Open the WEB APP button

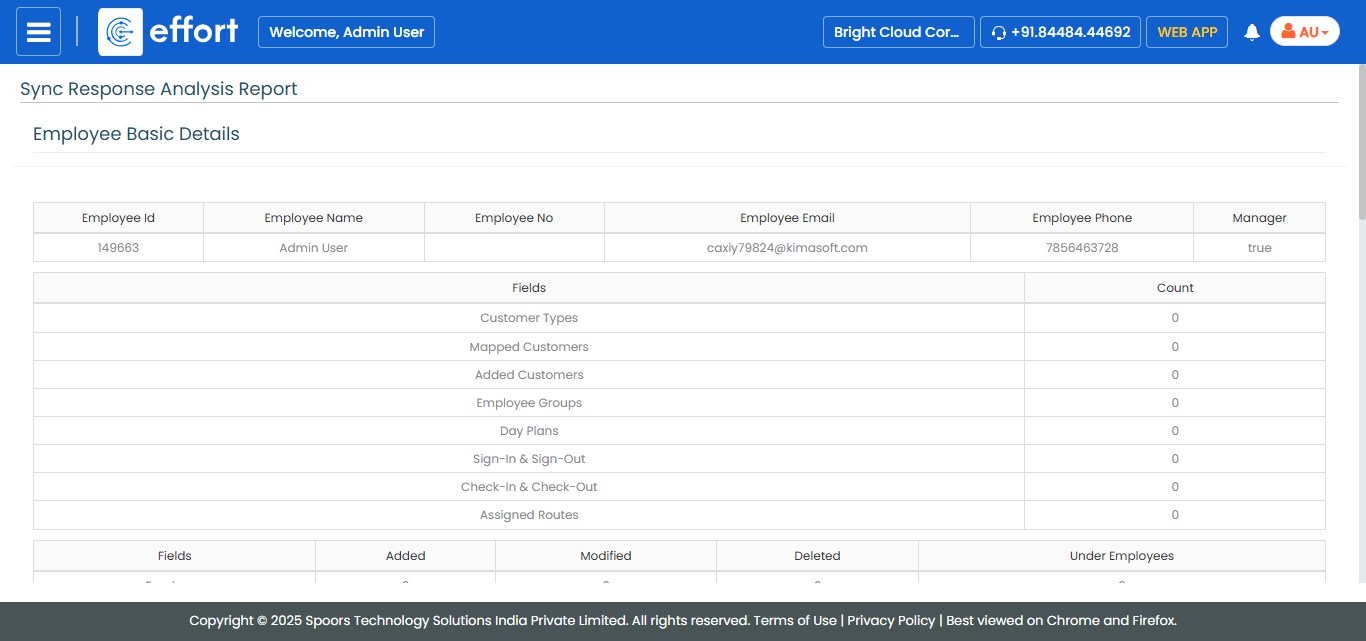[x=1186, y=32]
